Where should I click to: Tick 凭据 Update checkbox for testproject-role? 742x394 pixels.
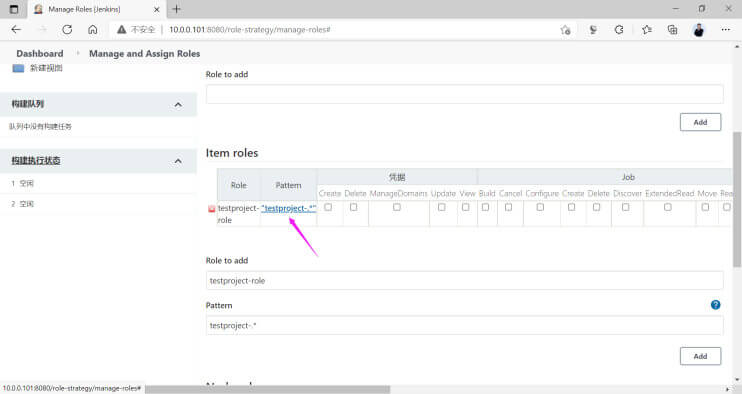442,207
